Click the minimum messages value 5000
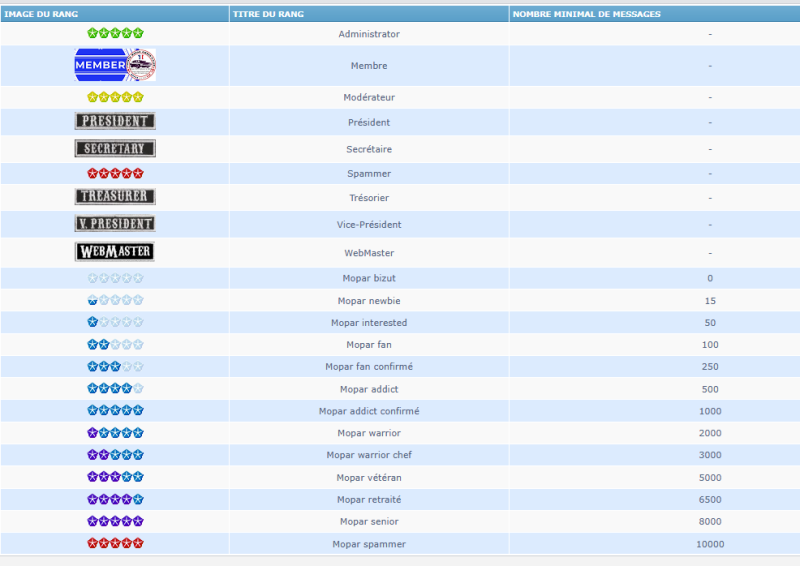 click(x=710, y=478)
